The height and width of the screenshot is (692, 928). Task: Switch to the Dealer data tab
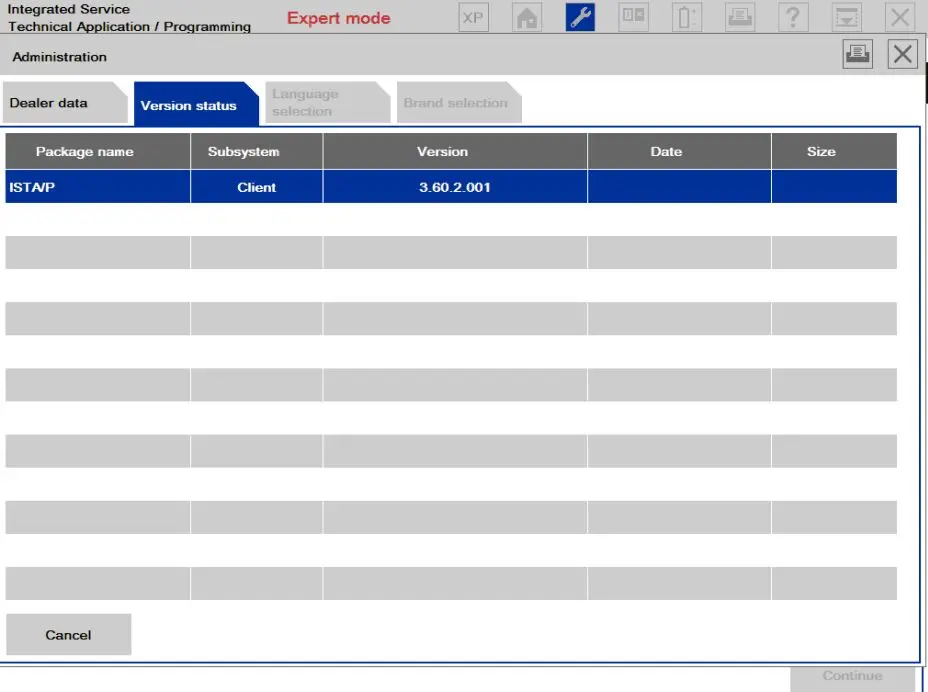coord(65,103)
